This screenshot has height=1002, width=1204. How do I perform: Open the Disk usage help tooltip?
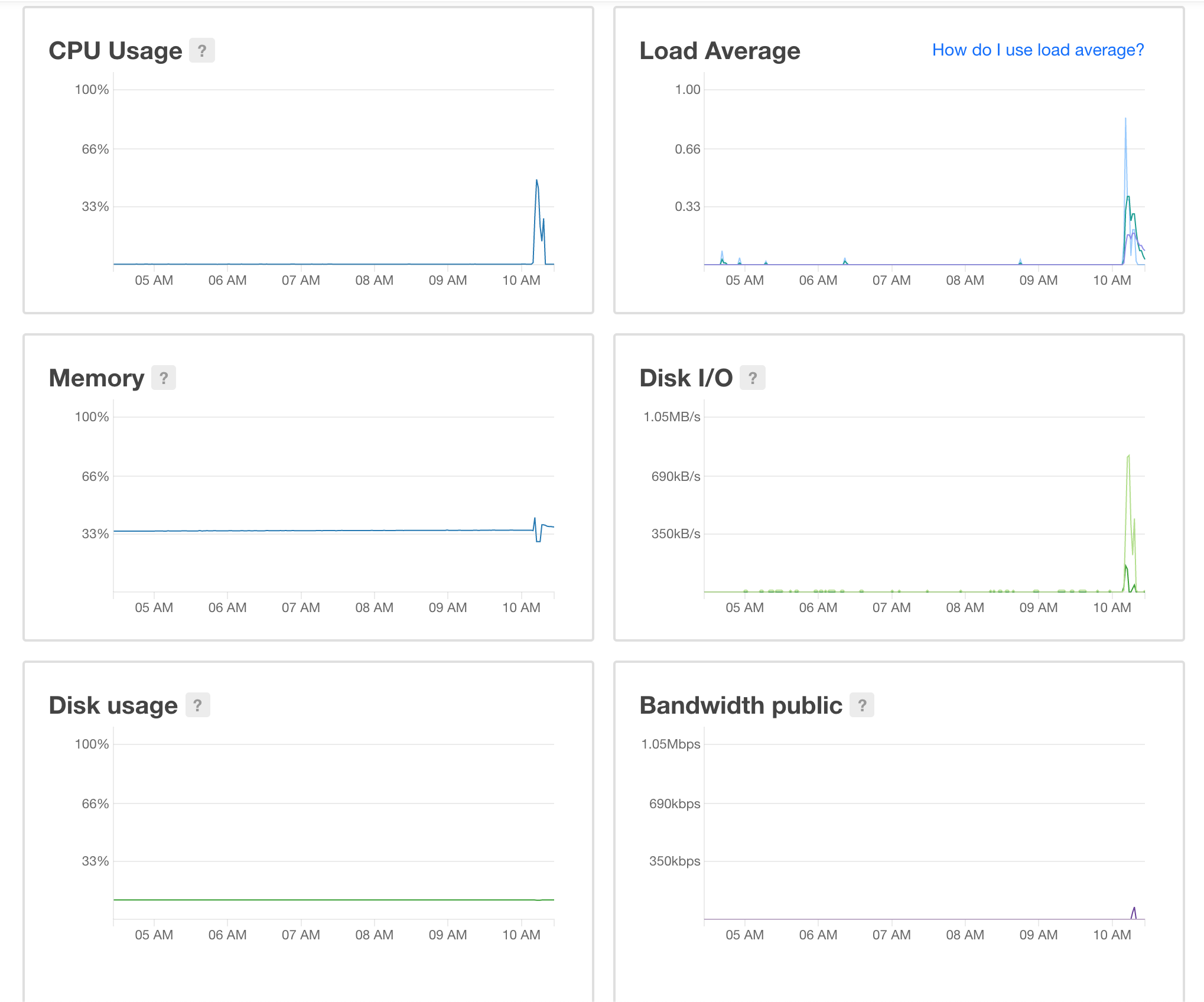point(198,704)
